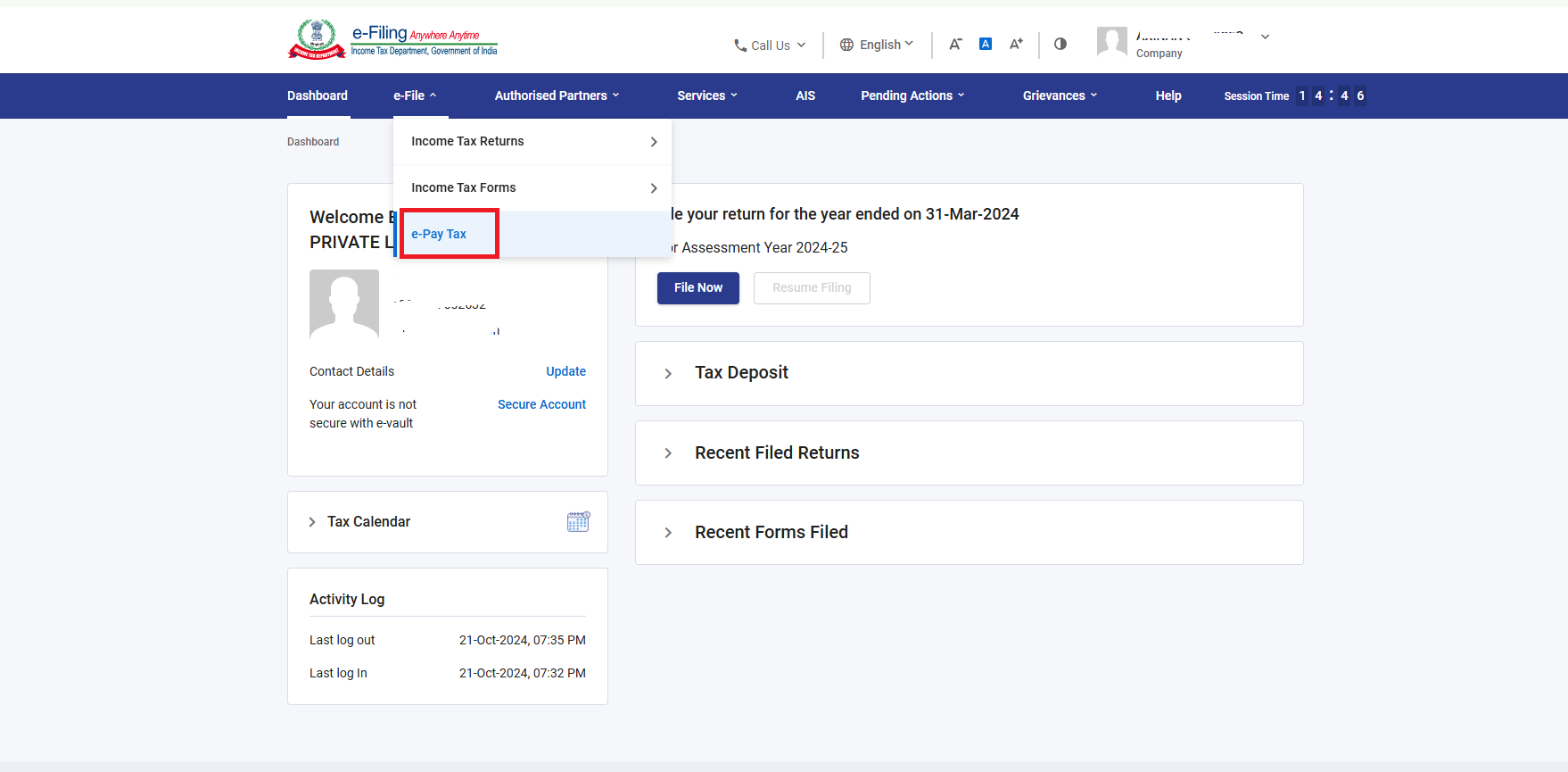The image size is (1568, 772).
Task: Decrease font size with A- icon
Action: [955, 44]
